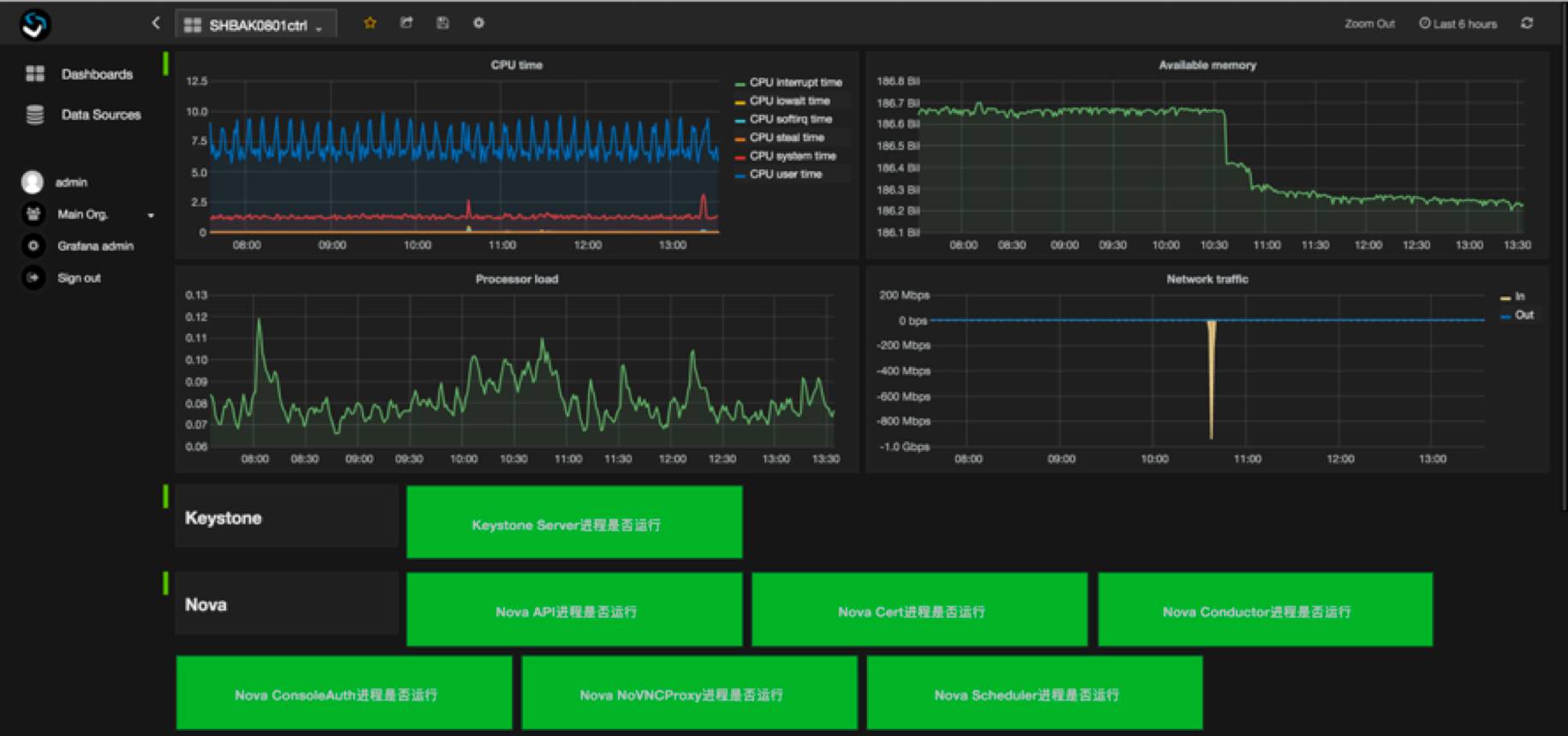The height and width of the screenshot is (736, 1568).
Task: Click the CPU softirq time legend color line
Action: (739, 120)
